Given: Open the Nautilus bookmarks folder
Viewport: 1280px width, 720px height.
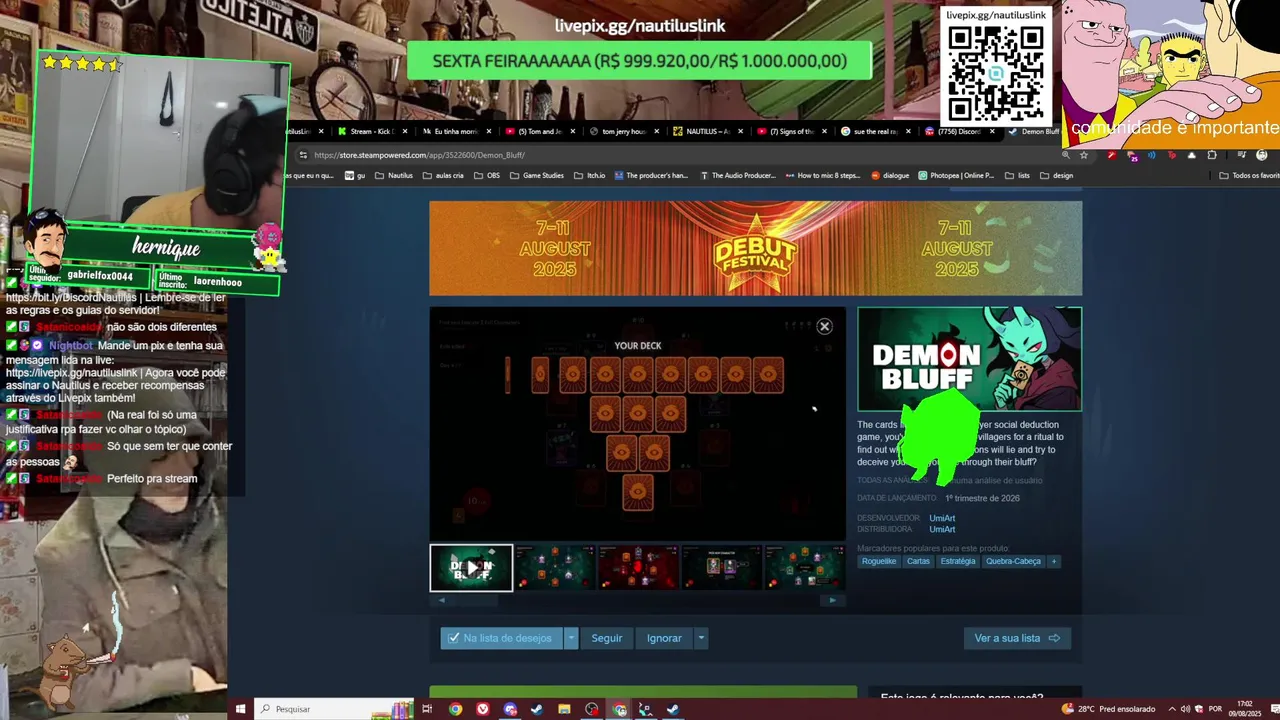Looking at the screenshot, I should pyautogui.click(x=394, y=175).
